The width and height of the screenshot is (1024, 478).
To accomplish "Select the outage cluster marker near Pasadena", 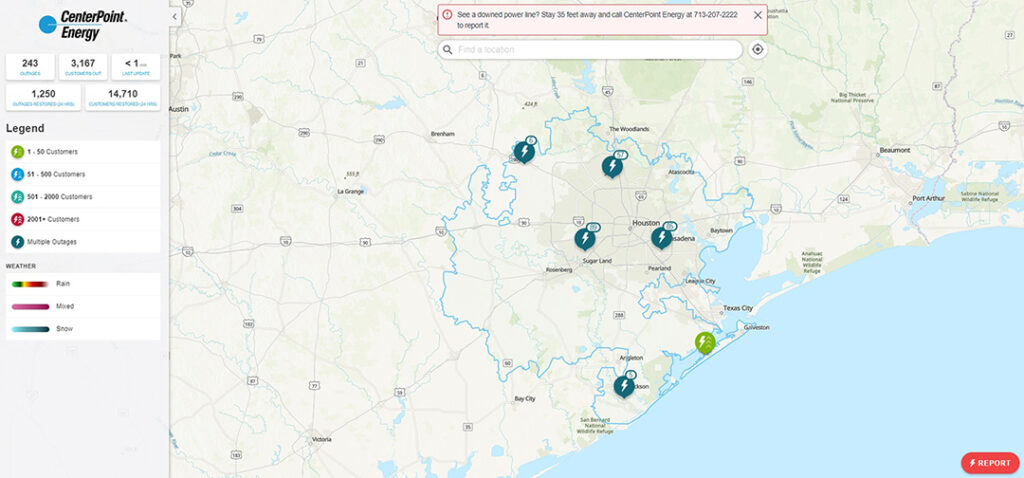I will pos(662,237).
